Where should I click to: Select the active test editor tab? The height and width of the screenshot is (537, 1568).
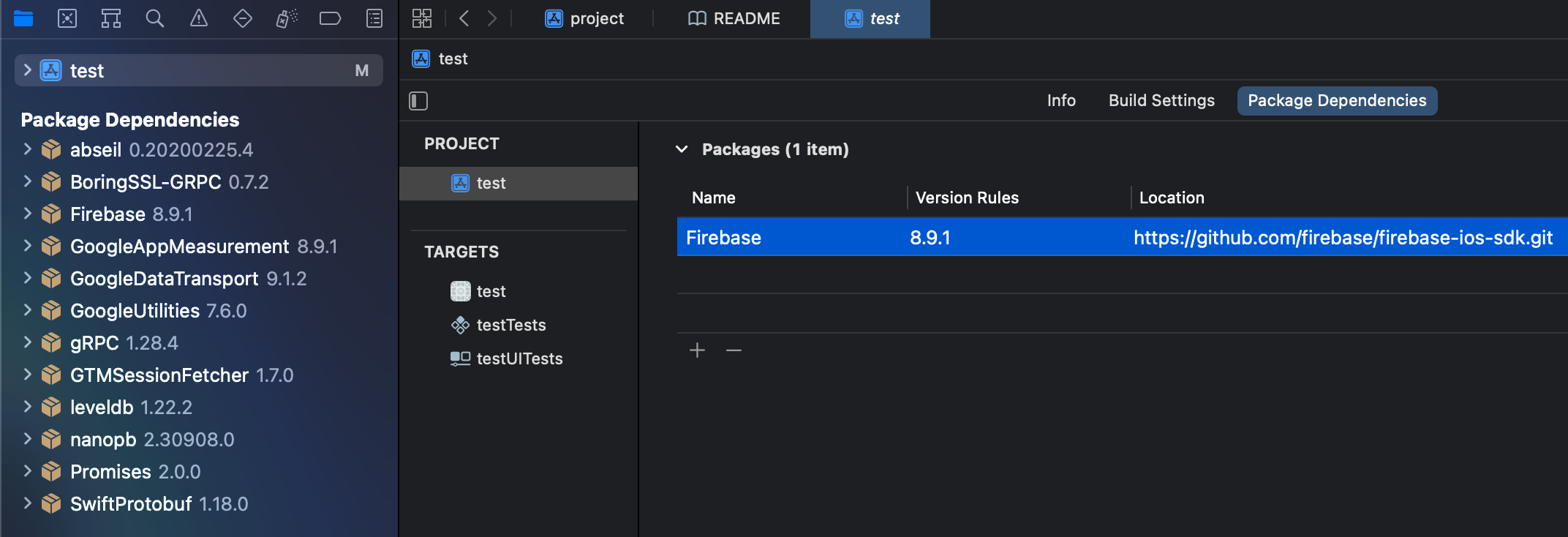(870, 18)
